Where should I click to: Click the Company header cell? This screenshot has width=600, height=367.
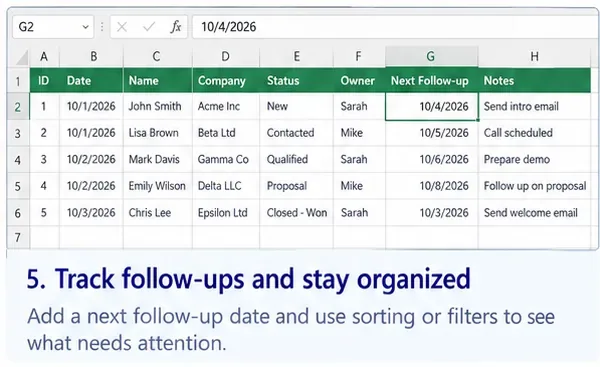[226, 80]
